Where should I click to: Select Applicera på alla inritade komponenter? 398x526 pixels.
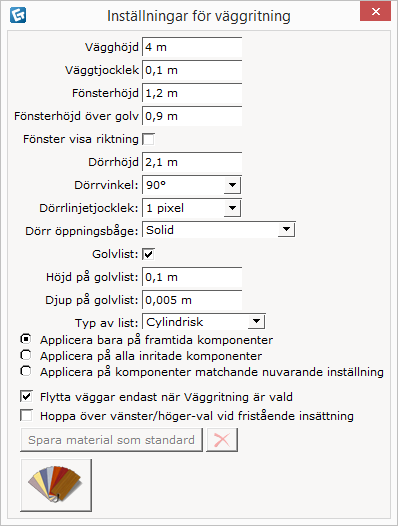pos(26,355)
